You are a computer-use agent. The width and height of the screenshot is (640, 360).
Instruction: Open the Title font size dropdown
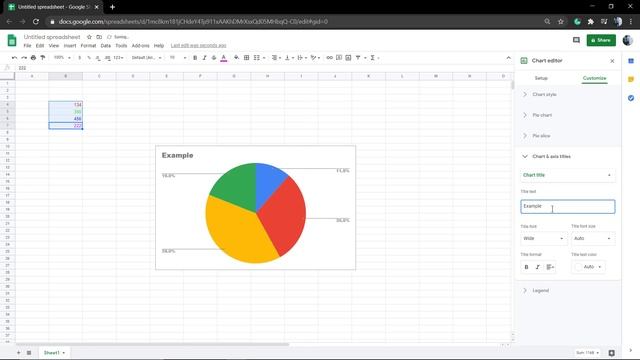[593, 238]
